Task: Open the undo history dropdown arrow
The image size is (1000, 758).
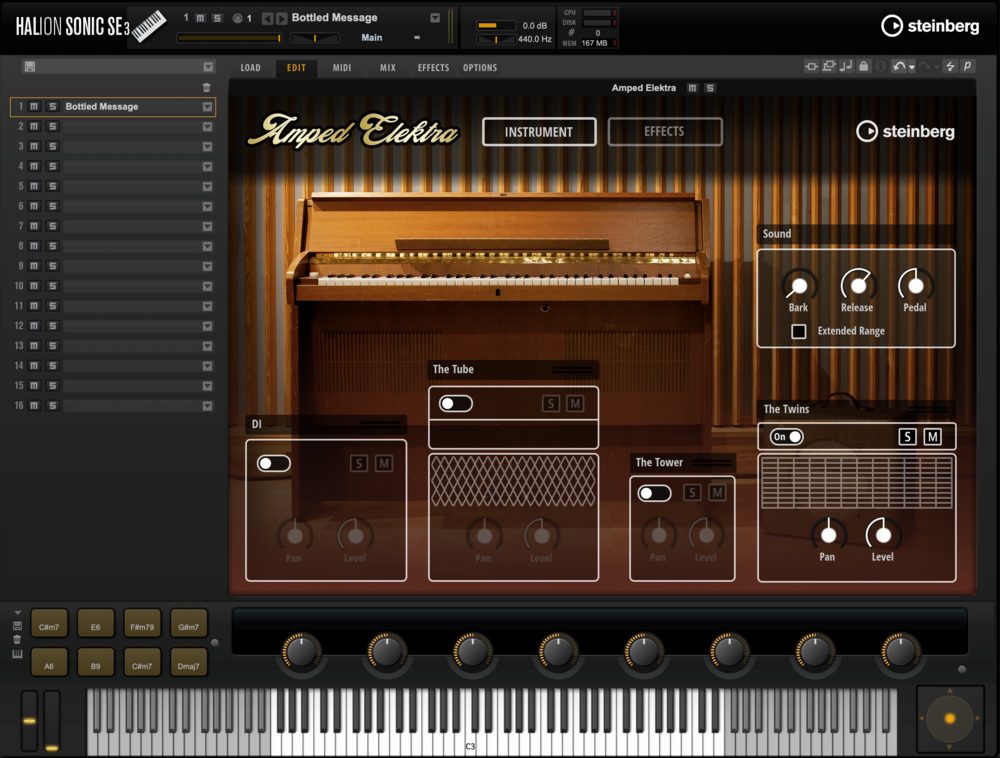Action: pyautogui.click(x=912, y=67)
